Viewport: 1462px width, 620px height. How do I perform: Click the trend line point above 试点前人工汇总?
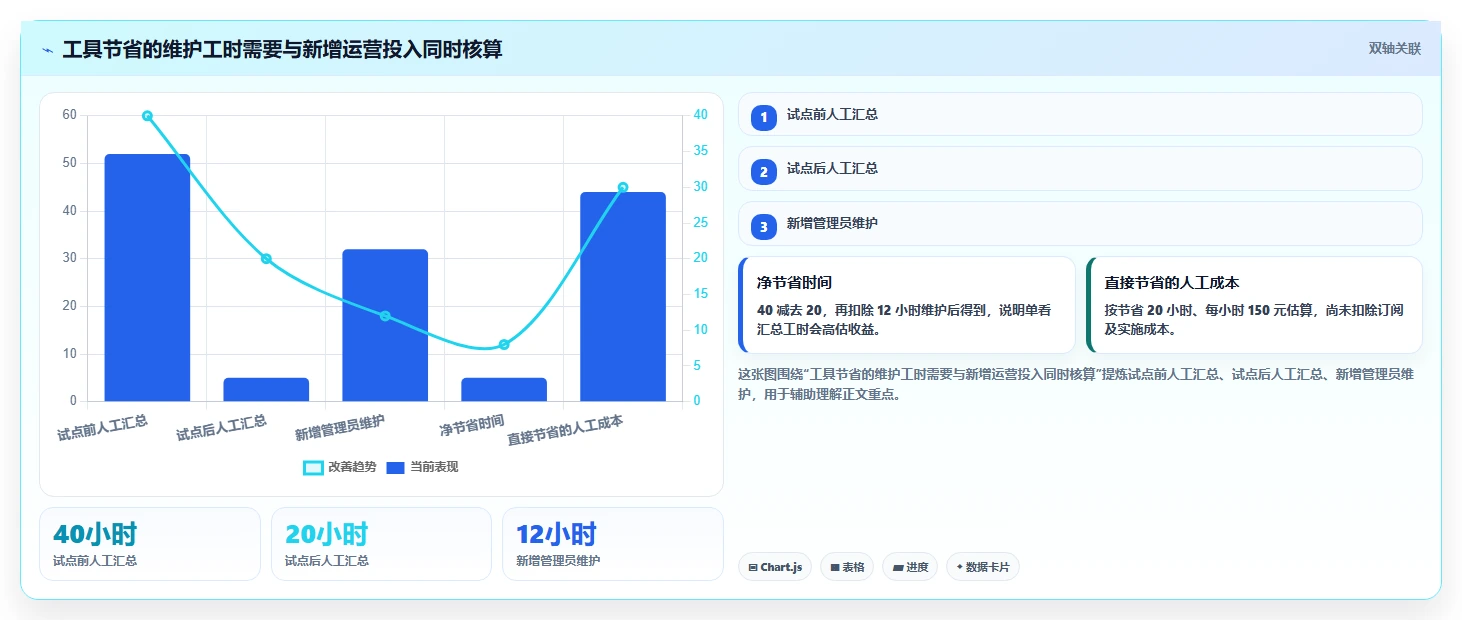(x=147, y=116)
